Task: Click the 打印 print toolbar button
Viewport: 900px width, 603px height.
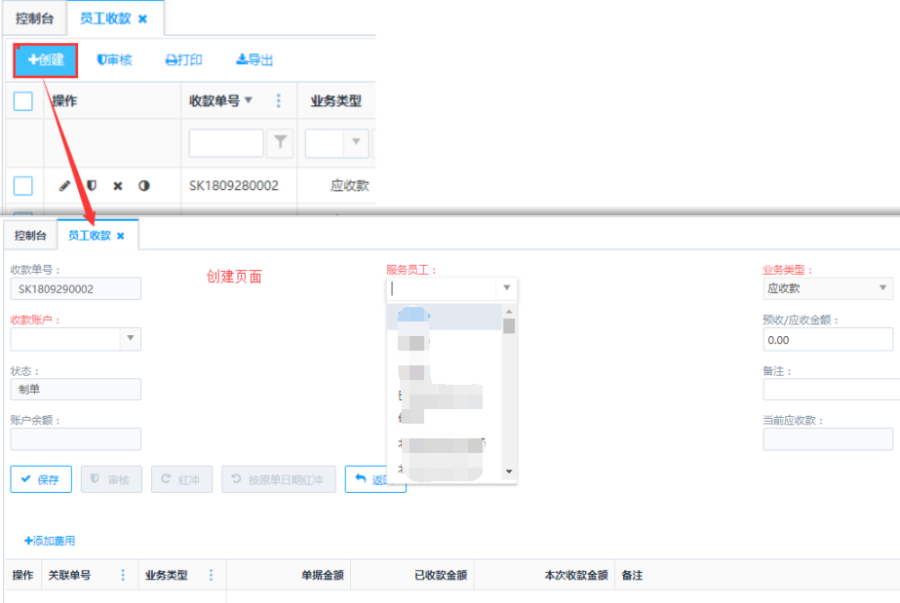Action: [183, 60]
